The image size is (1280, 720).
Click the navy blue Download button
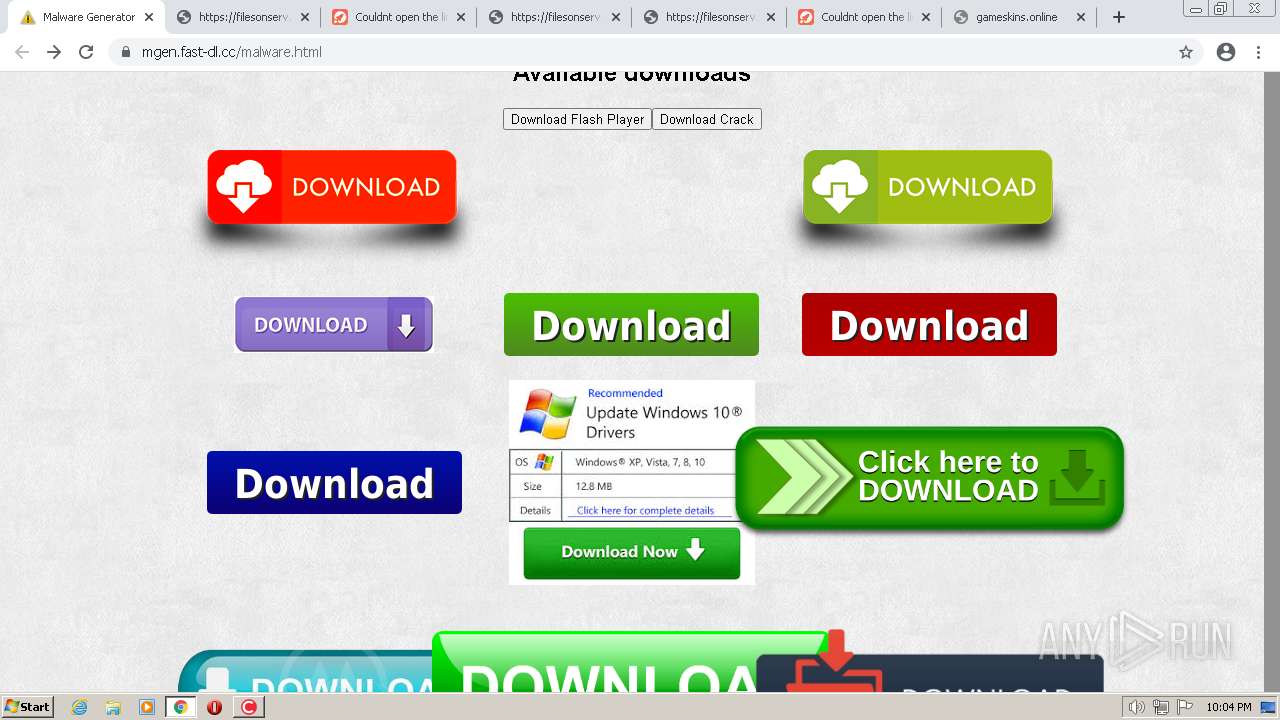[334, 482]
